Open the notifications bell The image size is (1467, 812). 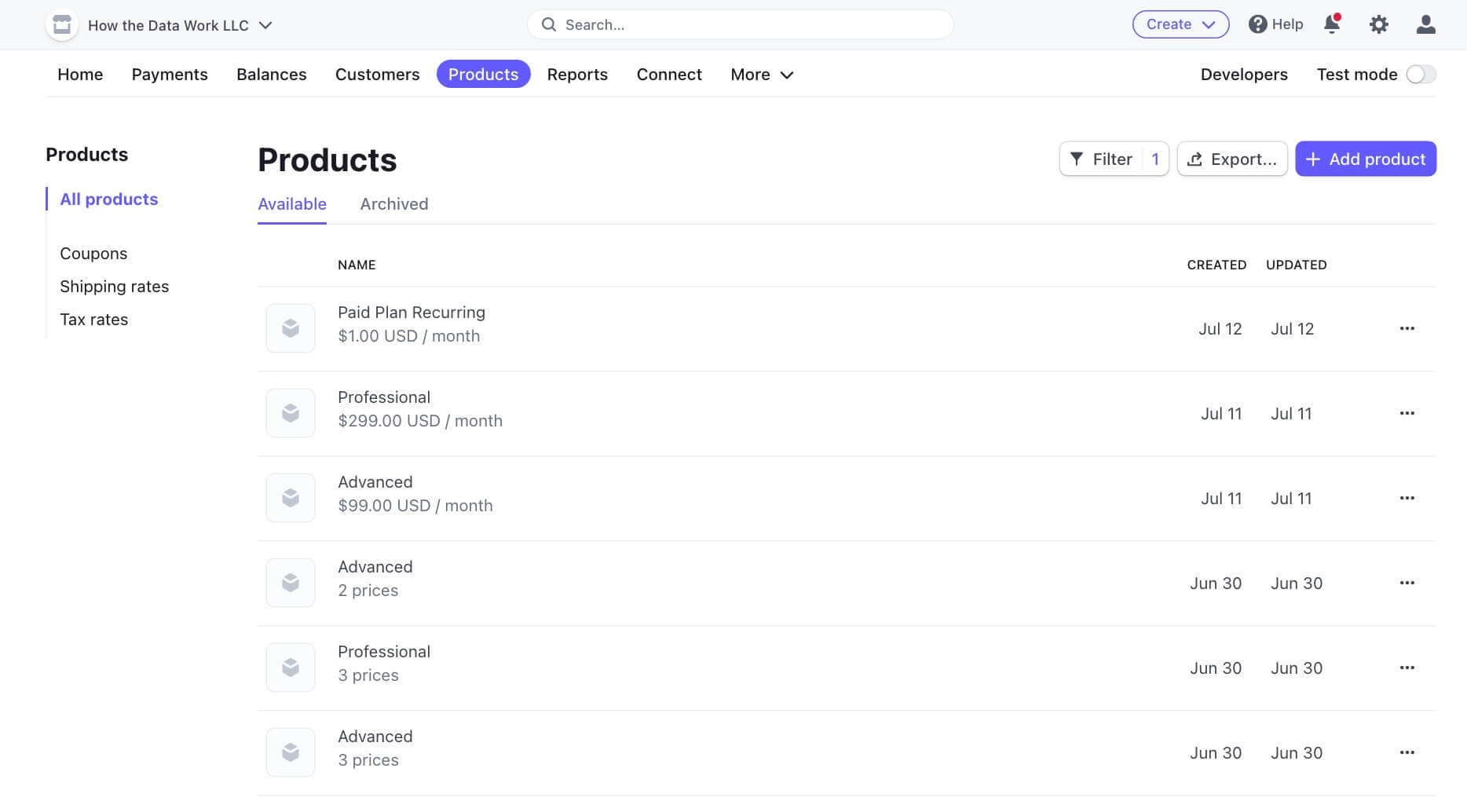point(1332,24)
